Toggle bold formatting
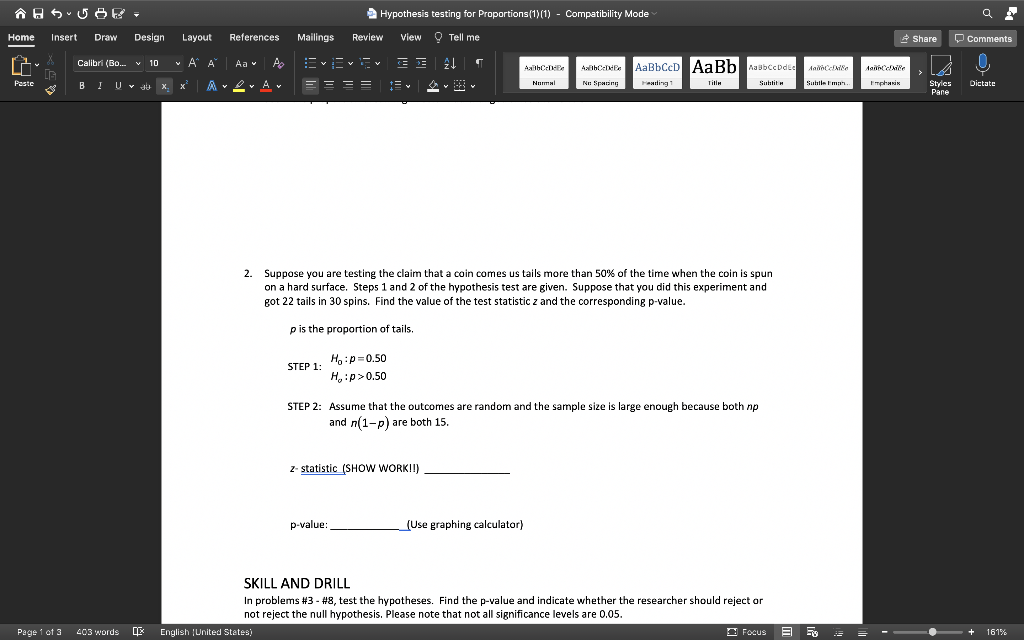1024x640 pixels. click(82, 85)
